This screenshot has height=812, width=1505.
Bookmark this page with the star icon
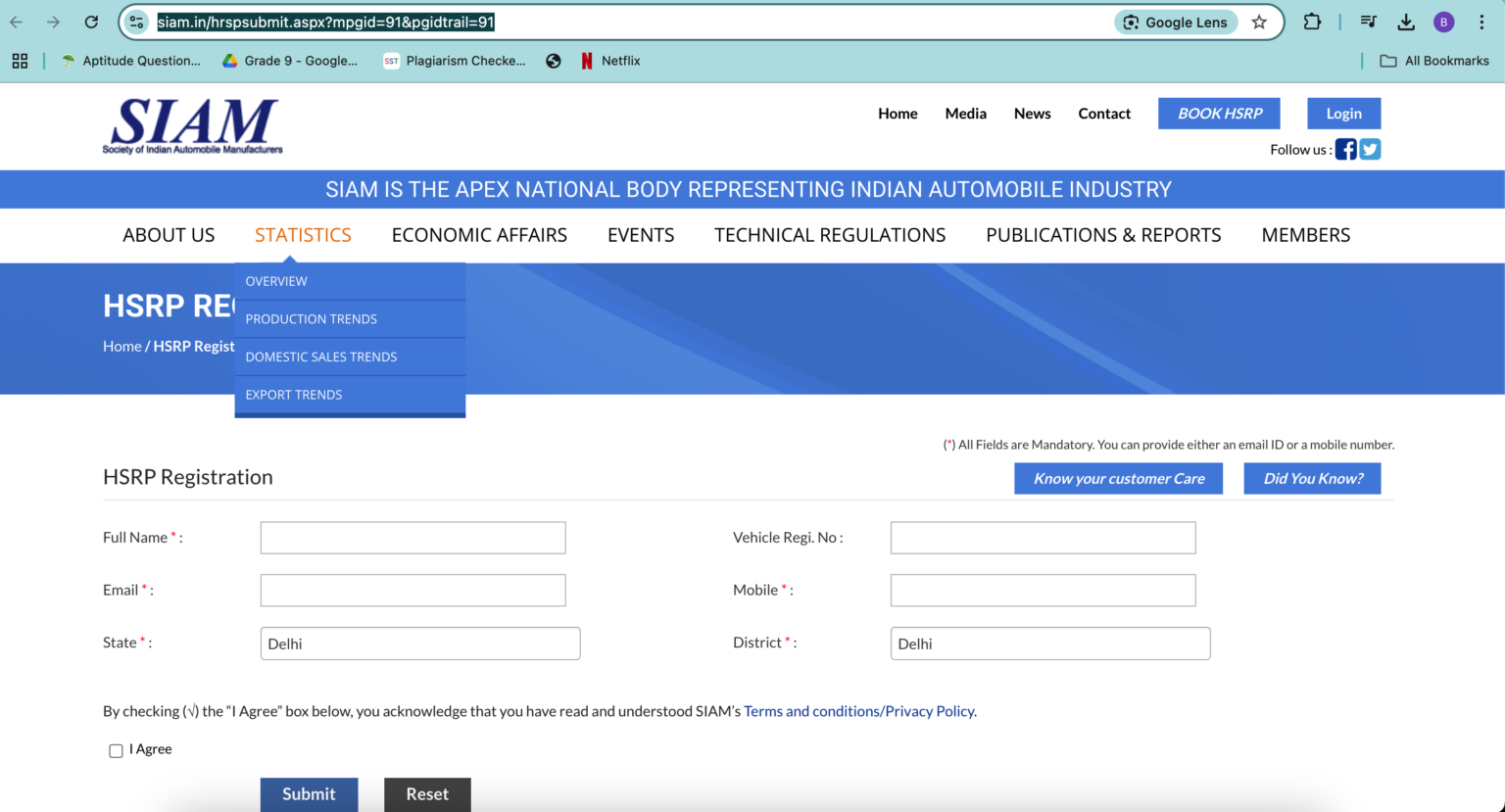(x=1259, y=22)
